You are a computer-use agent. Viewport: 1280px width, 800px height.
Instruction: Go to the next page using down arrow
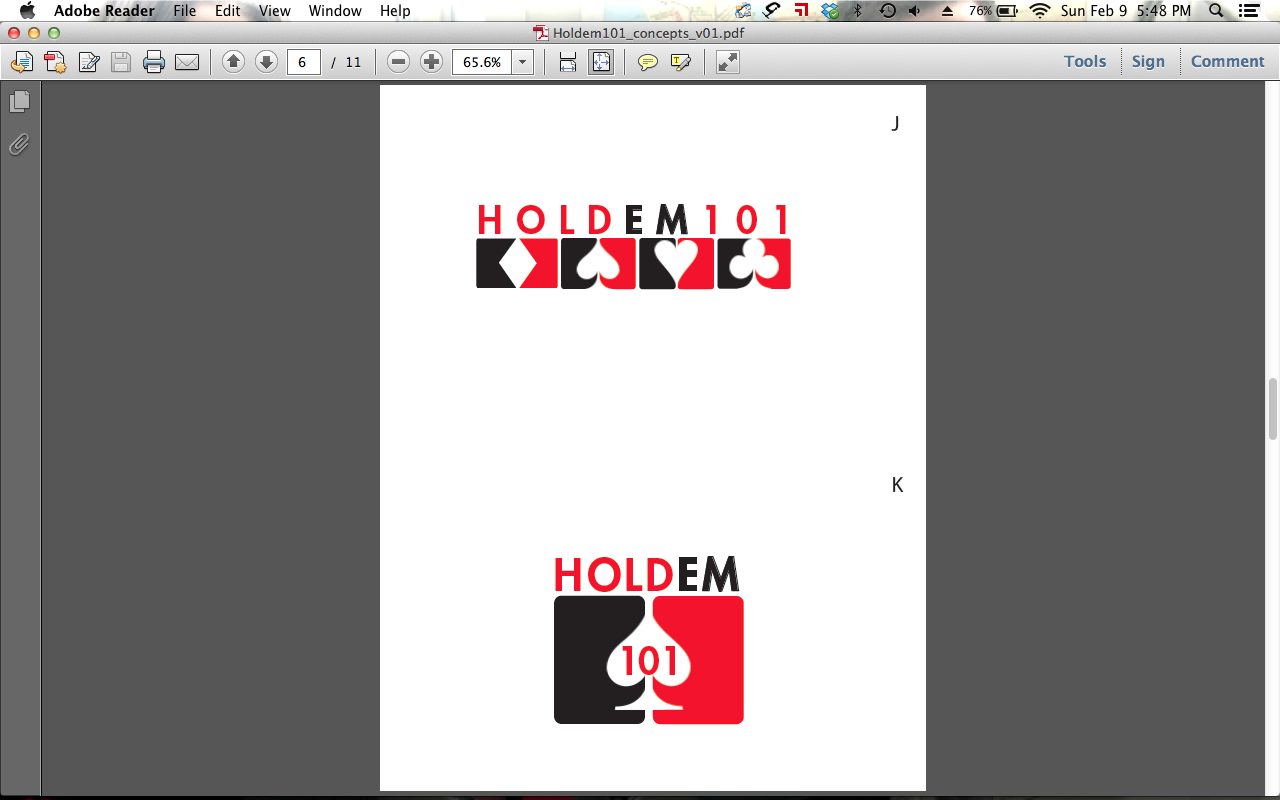(266, 62)
